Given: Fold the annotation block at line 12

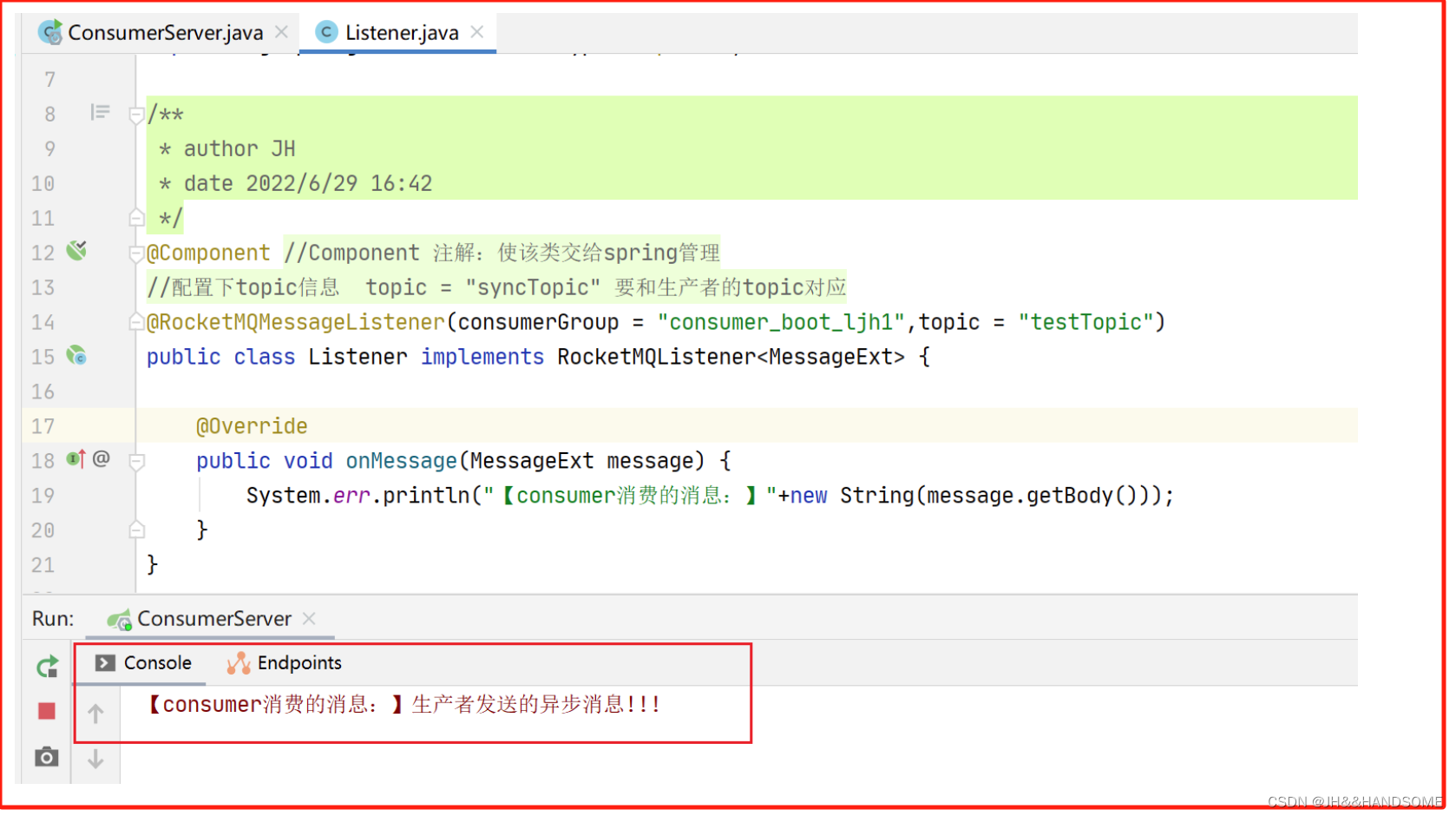Looking at the screenshot, I should click(136, 253).
